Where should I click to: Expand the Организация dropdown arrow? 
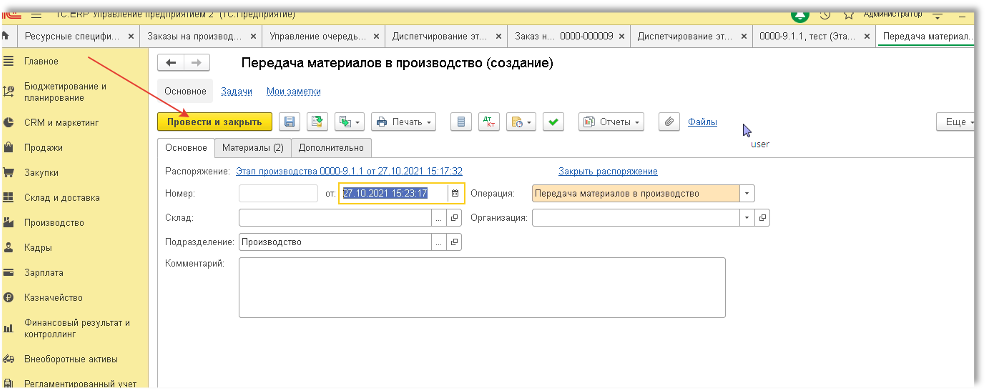[x=747, y=217]
